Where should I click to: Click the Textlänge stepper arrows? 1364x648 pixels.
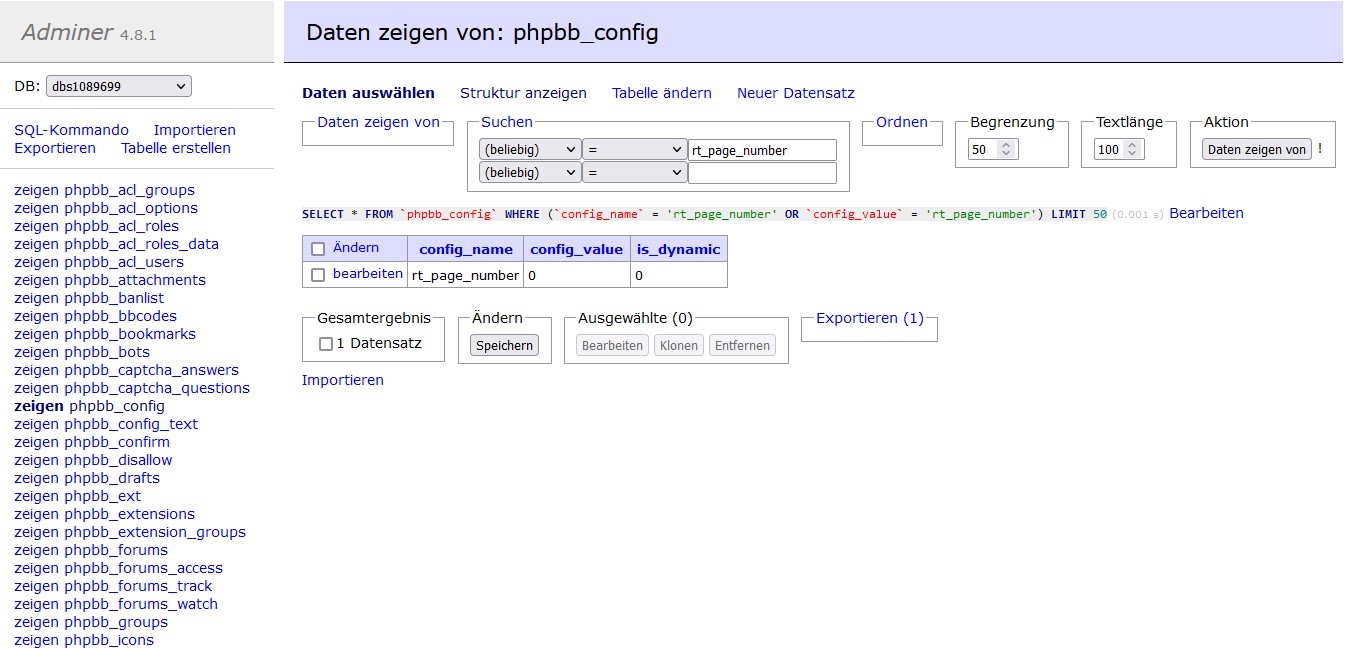tap(1132, 150)
